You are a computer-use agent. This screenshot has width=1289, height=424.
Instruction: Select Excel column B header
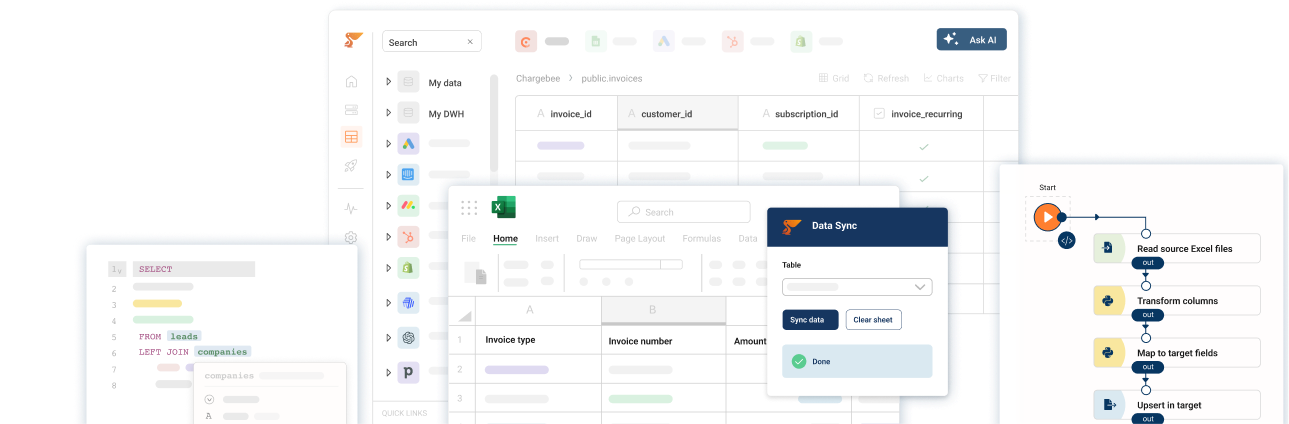pos(663,310)
